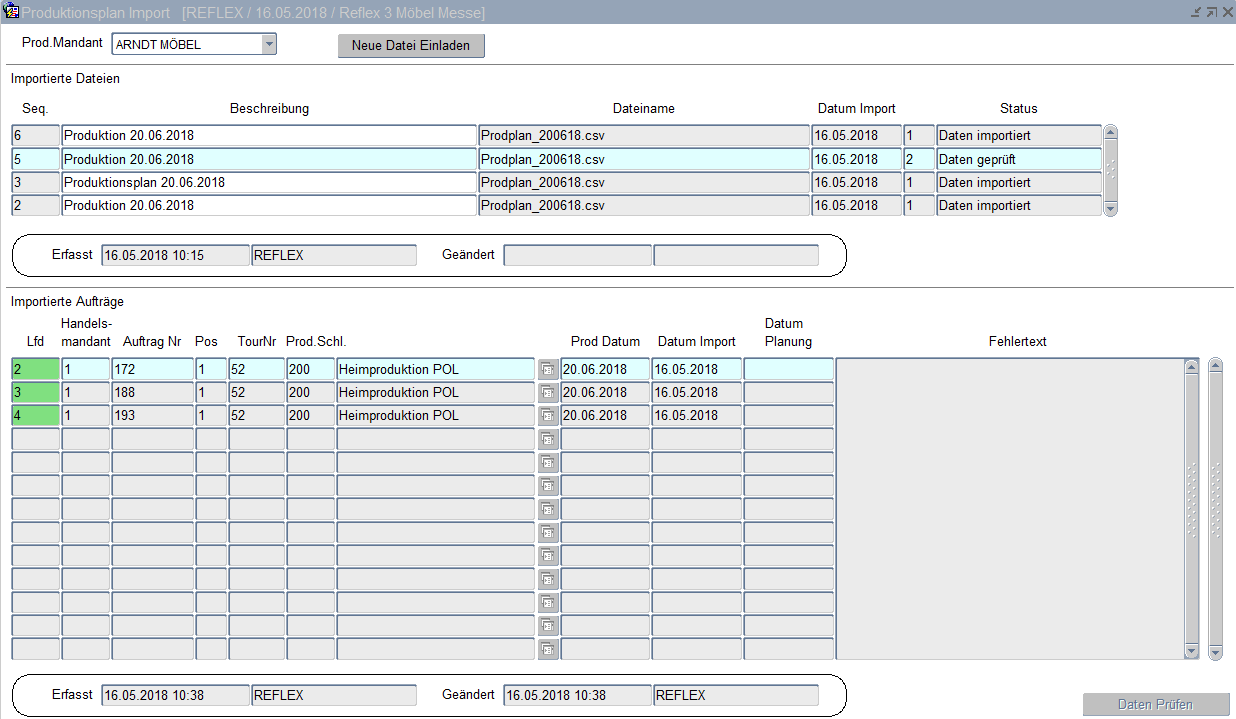
Task: Maximize the Produktionsplan Import window
Action: coord(1211,12)
